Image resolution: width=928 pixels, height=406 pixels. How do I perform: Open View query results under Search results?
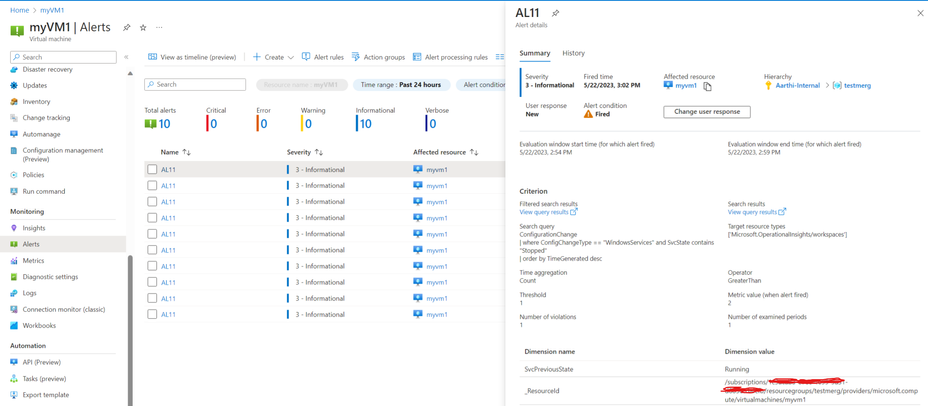tap(757, 212)
